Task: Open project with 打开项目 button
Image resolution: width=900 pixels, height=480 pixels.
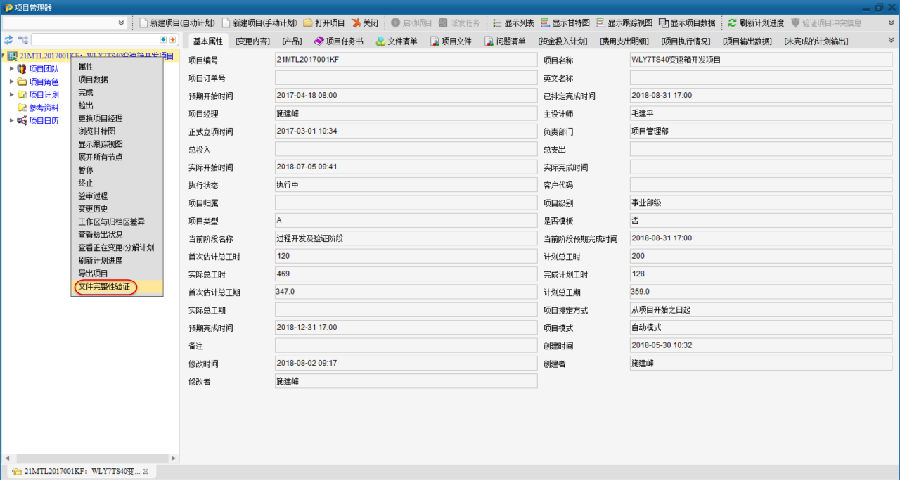Action: pos(324,23)
